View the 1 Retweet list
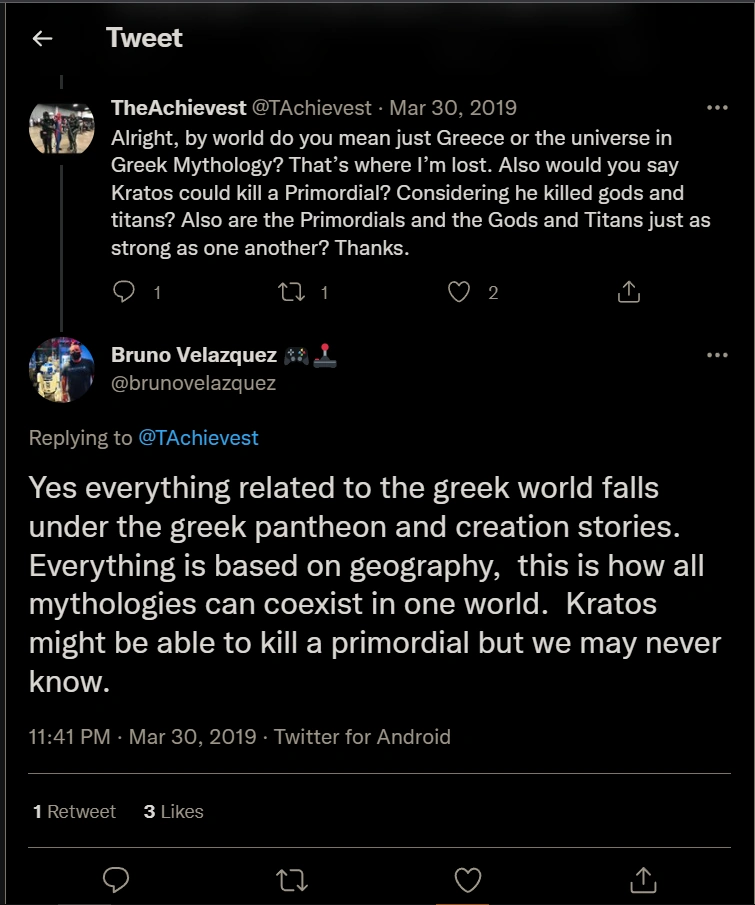Screen dimensions: 755x905 [x=74, y=811]
